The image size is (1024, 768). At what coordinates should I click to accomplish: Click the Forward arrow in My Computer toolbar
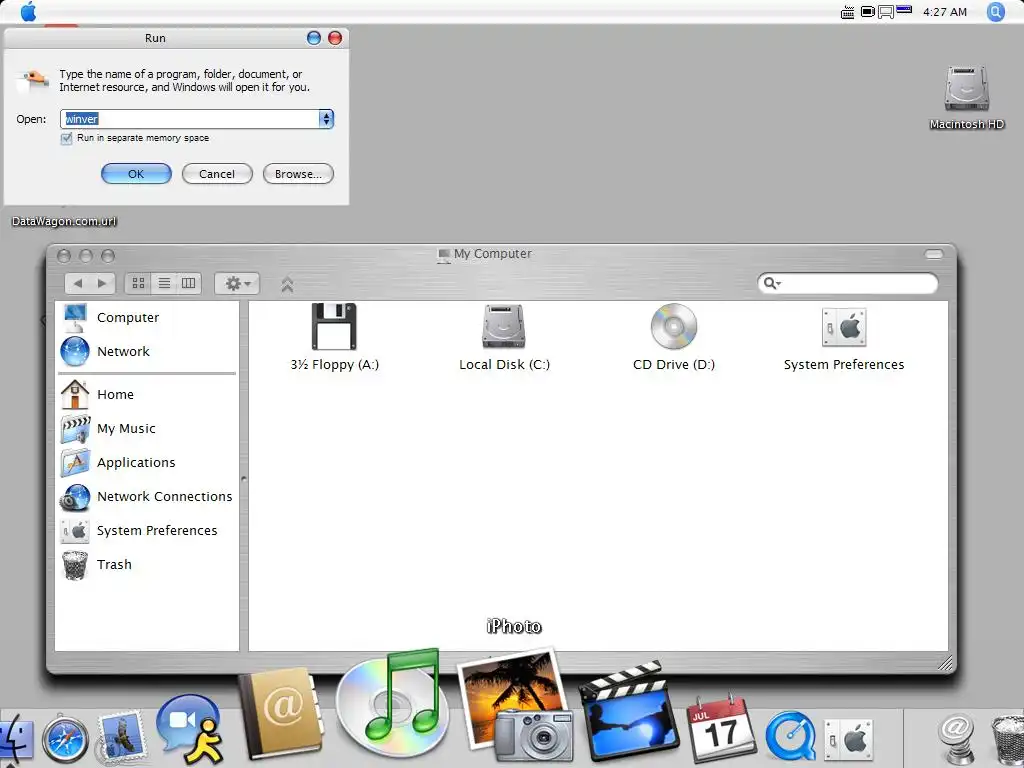103,283
